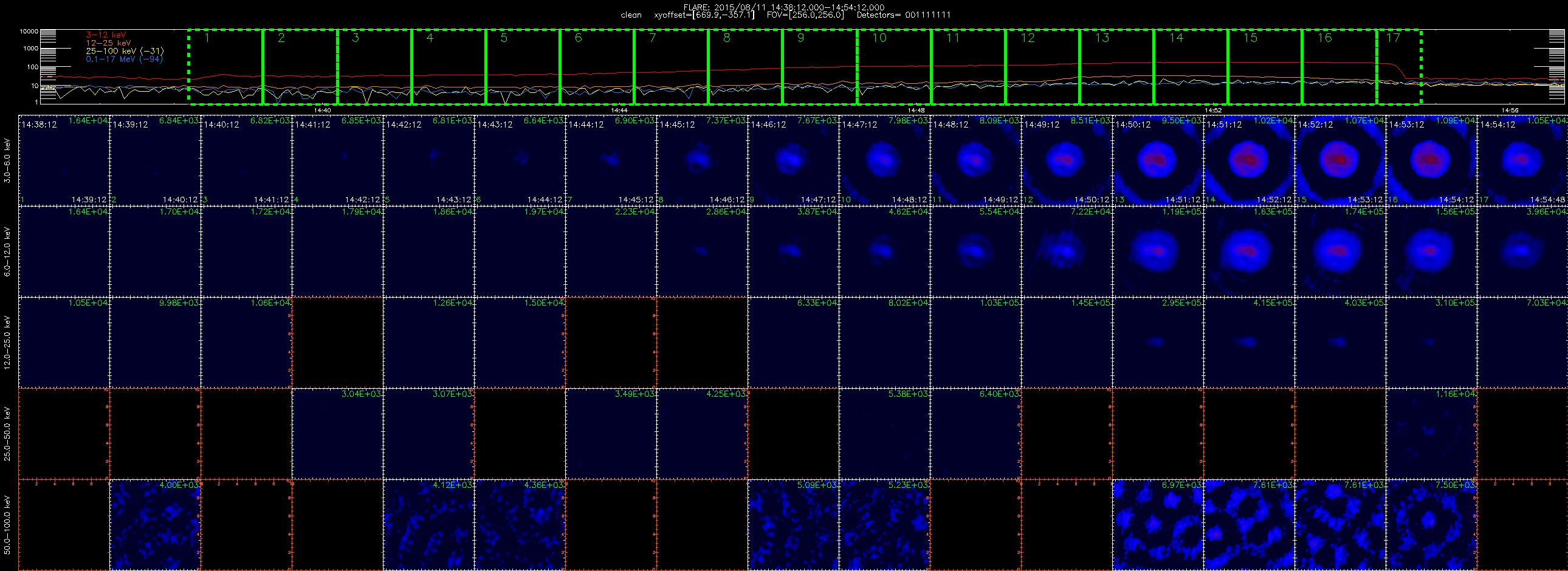Open the 25-50 keV image labeled 1.16E+04

pos(1432,434)
